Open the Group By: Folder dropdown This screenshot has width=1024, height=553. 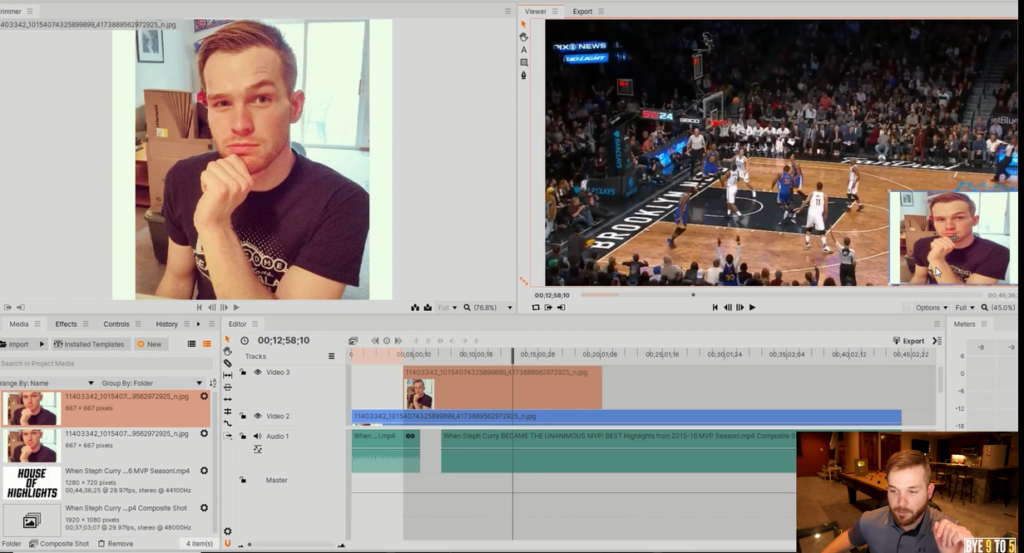point(152,383)
